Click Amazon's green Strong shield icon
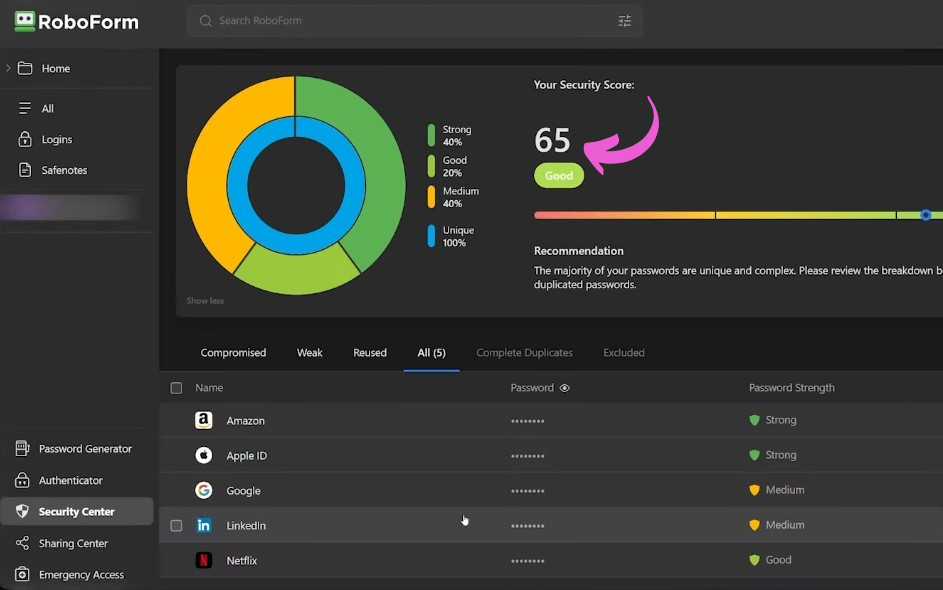Image resolution: width=943 pixels, height=590 pixels. point(754,420)
